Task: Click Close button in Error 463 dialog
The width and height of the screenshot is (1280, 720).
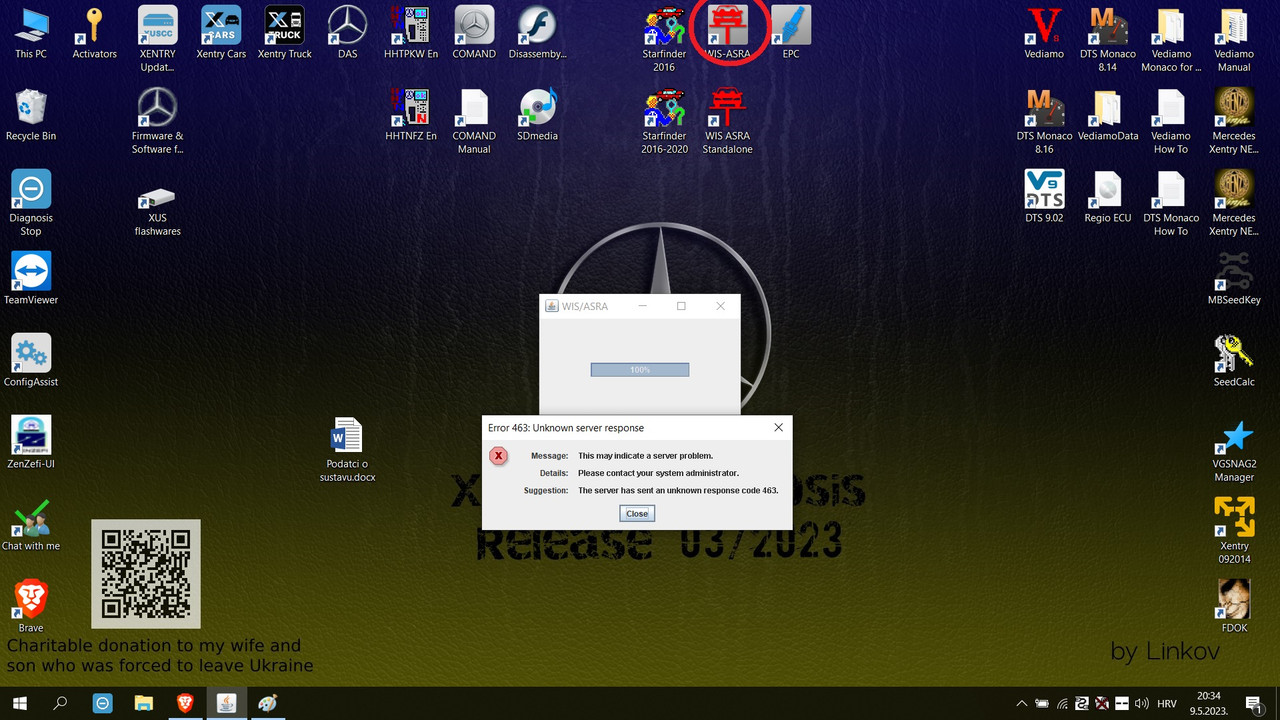Action: tap(637, 513)
